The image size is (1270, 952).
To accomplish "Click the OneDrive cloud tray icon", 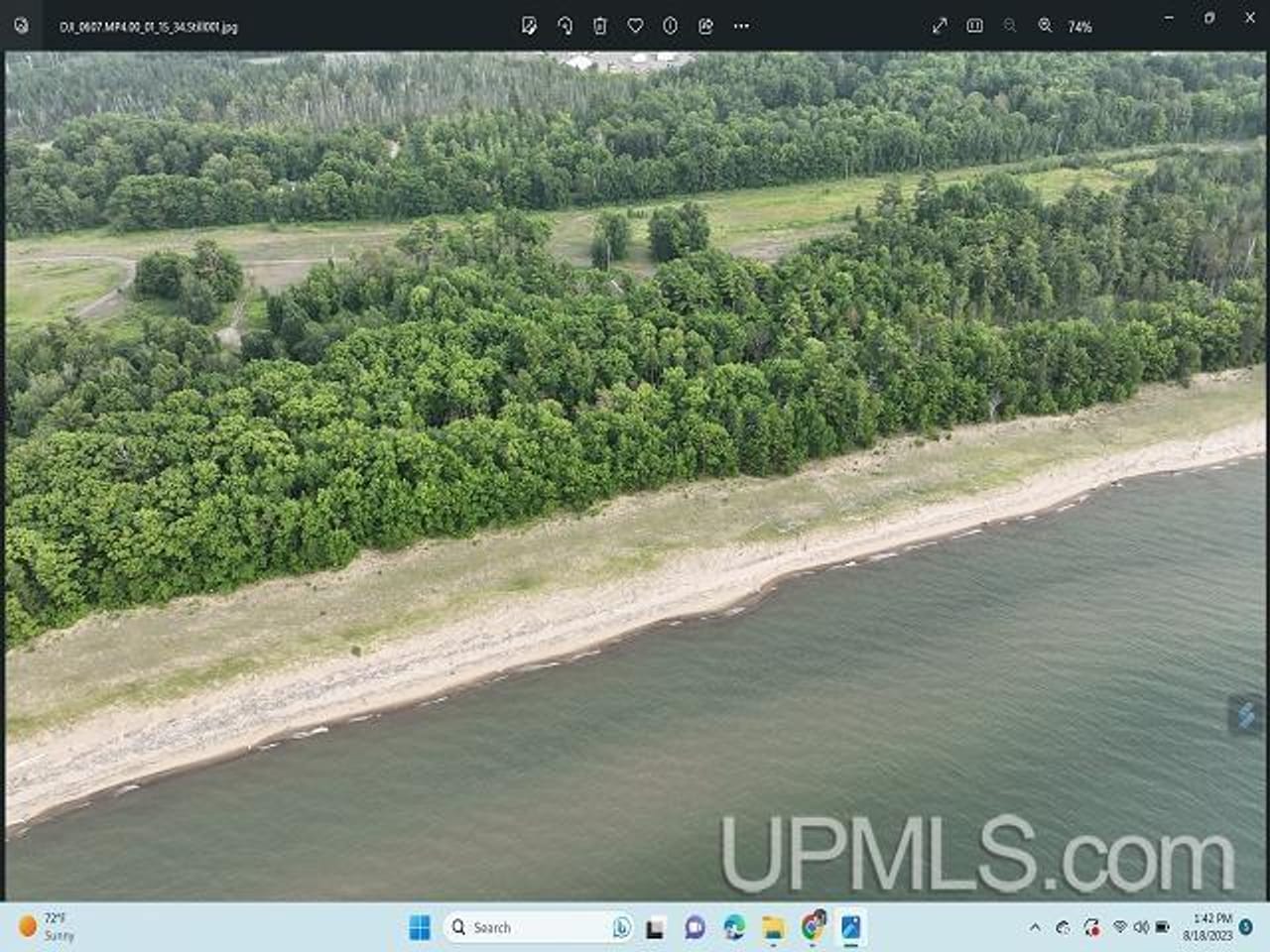I will point(1064,928).
